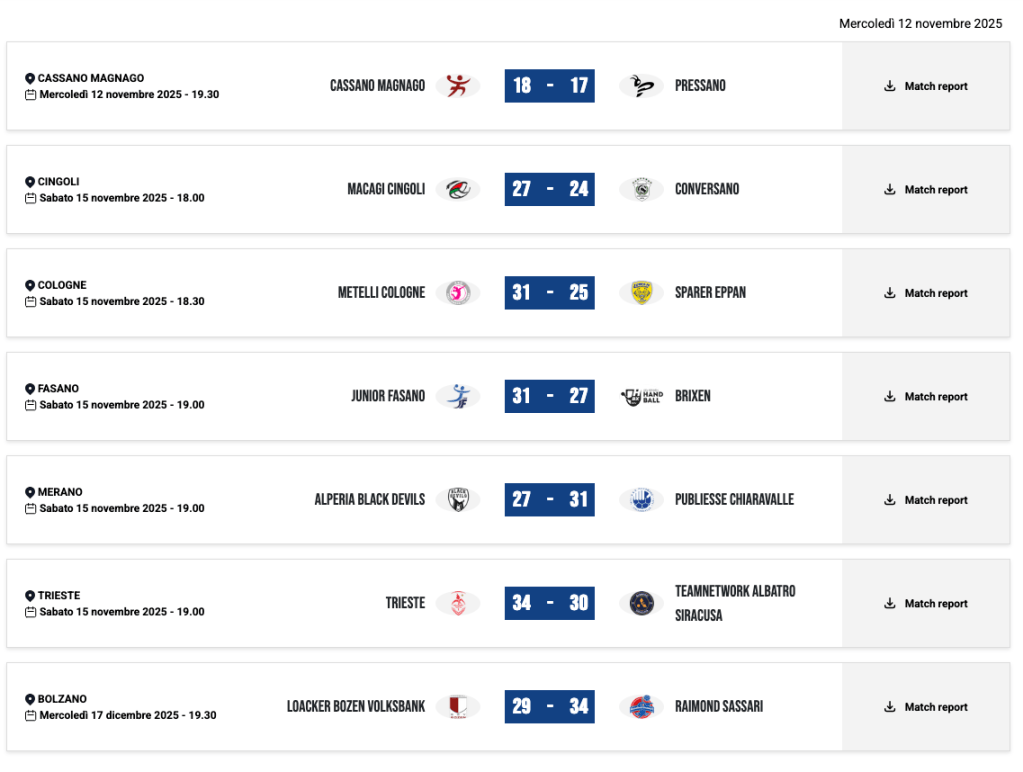This screenshot has height=772, width=1023.
Task: Download Match report for Trieste match
Action: [x=926, y=604]
